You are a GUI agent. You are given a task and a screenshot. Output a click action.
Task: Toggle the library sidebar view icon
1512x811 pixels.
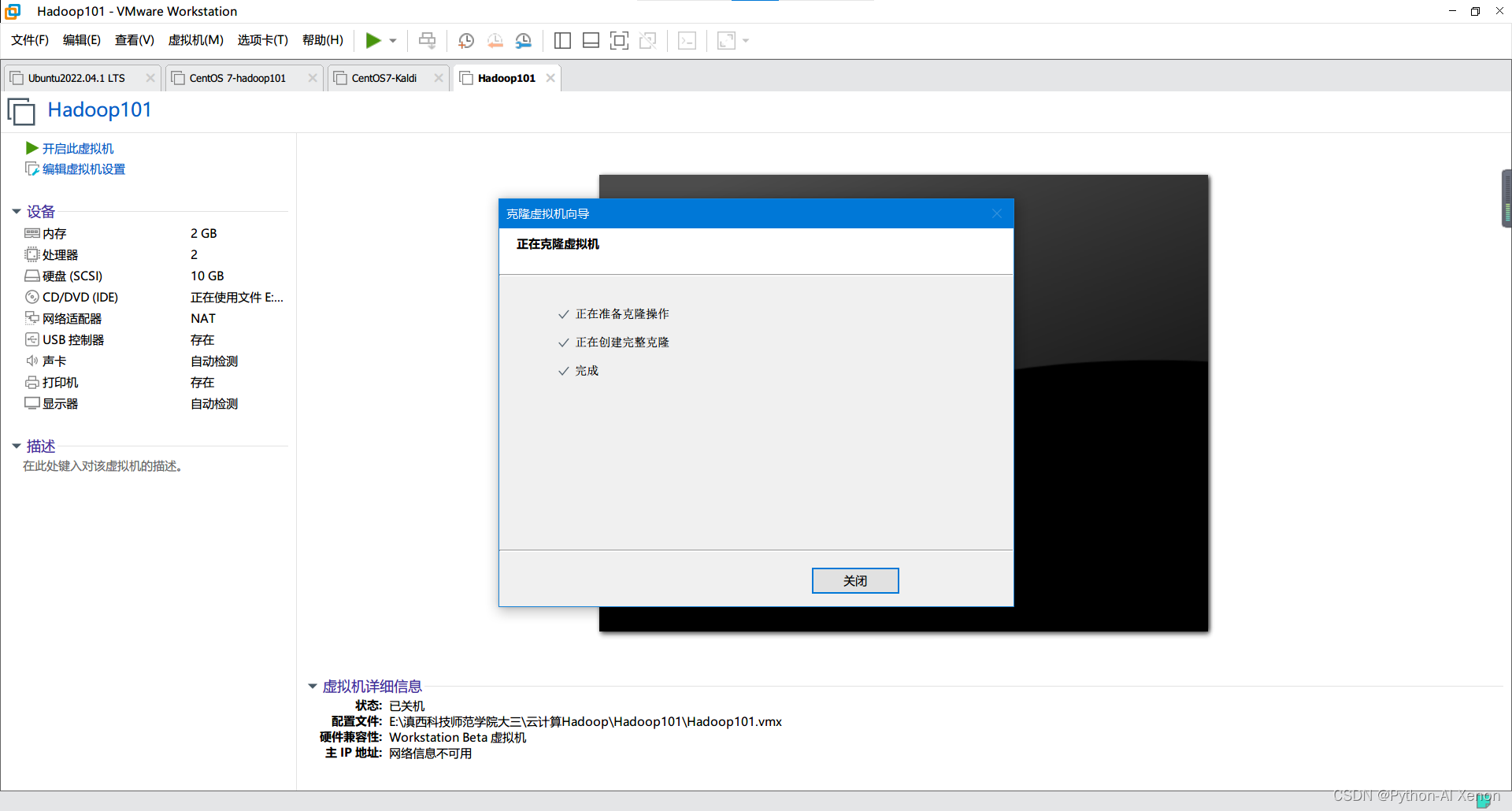click(x=562, y=40)
